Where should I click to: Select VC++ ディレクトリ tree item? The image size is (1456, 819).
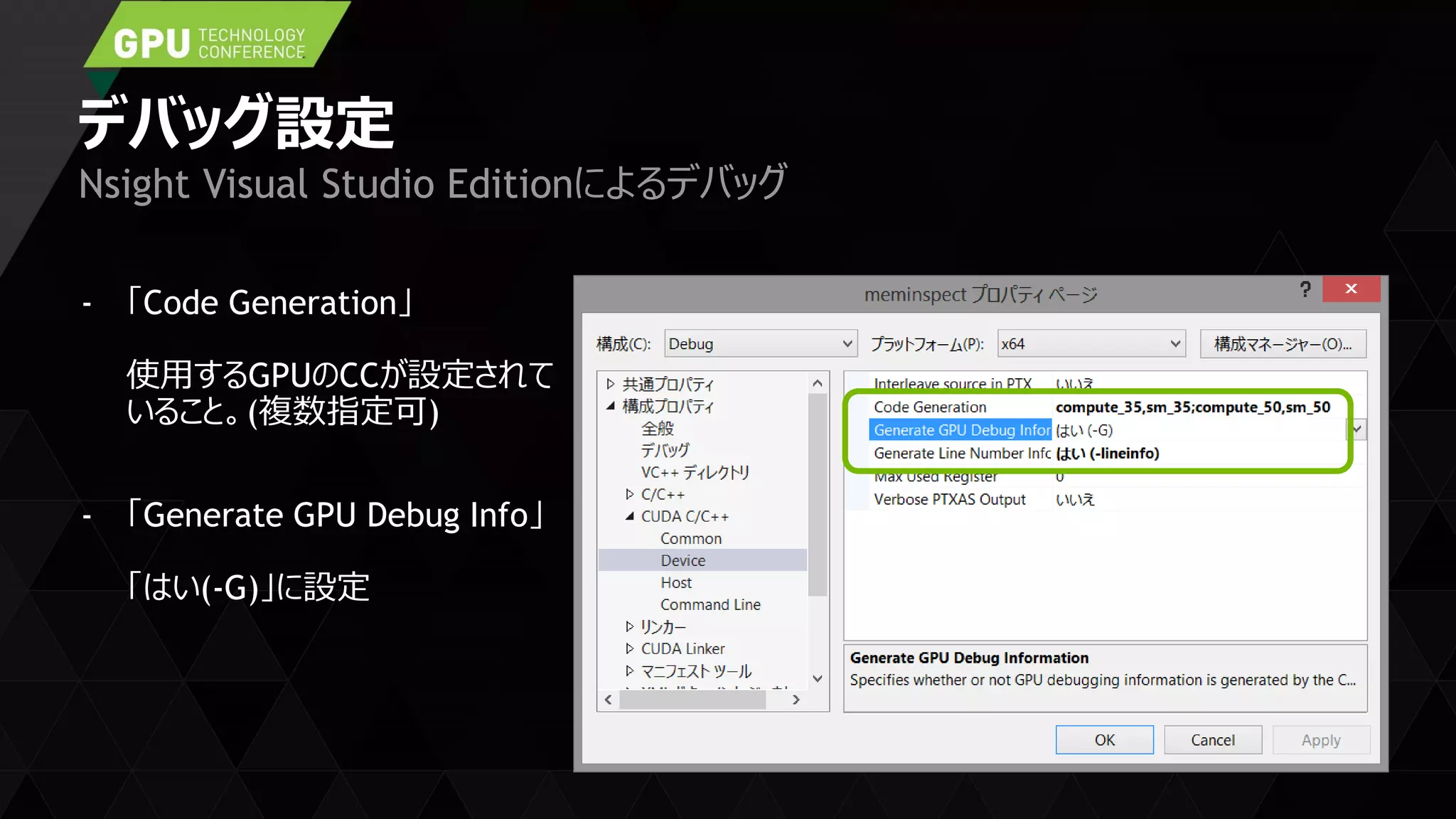[695, 472]
